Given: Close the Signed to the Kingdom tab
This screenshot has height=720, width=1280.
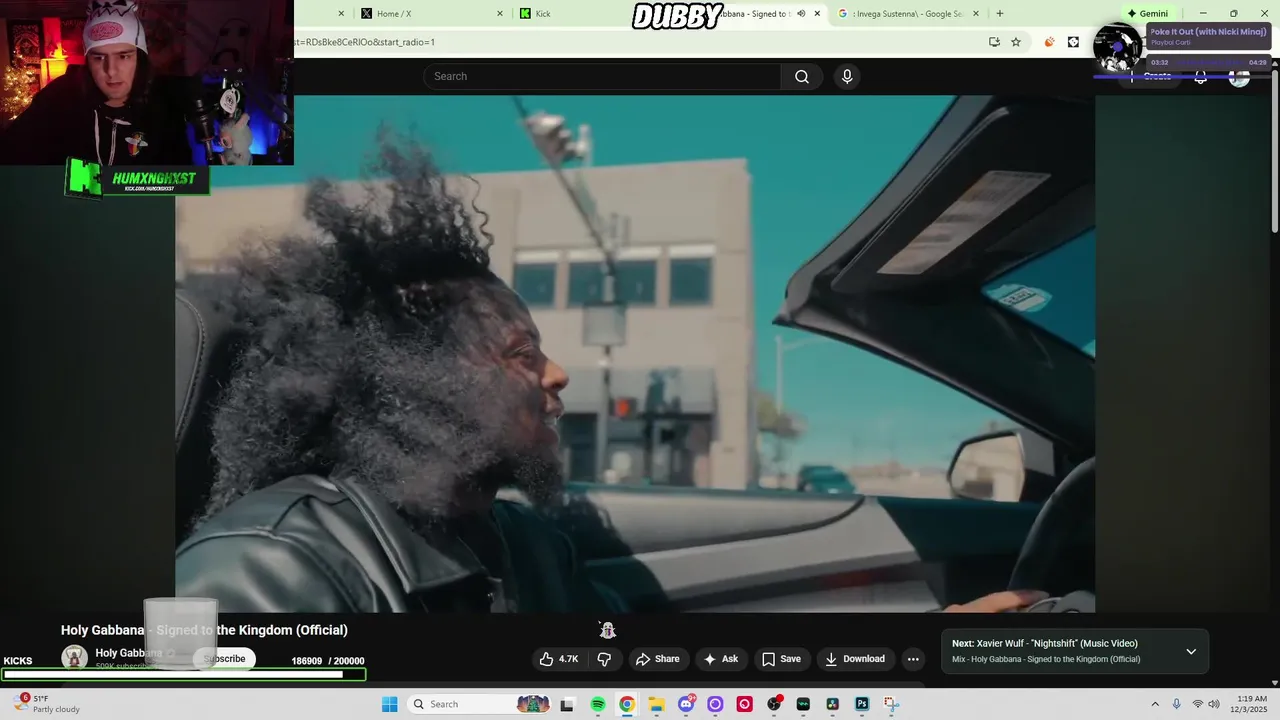Looking at the screenshot, I should (x=817, y=14).
